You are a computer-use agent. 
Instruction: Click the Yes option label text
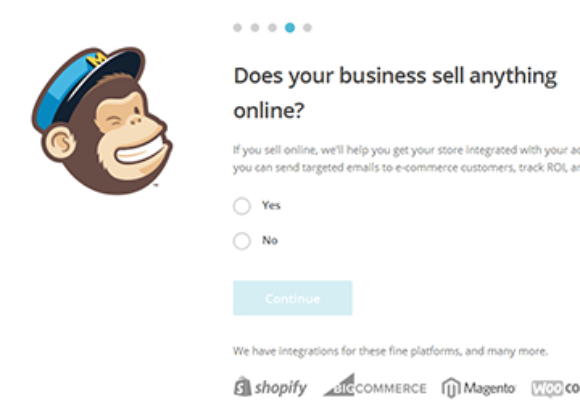tap(271, 205)
